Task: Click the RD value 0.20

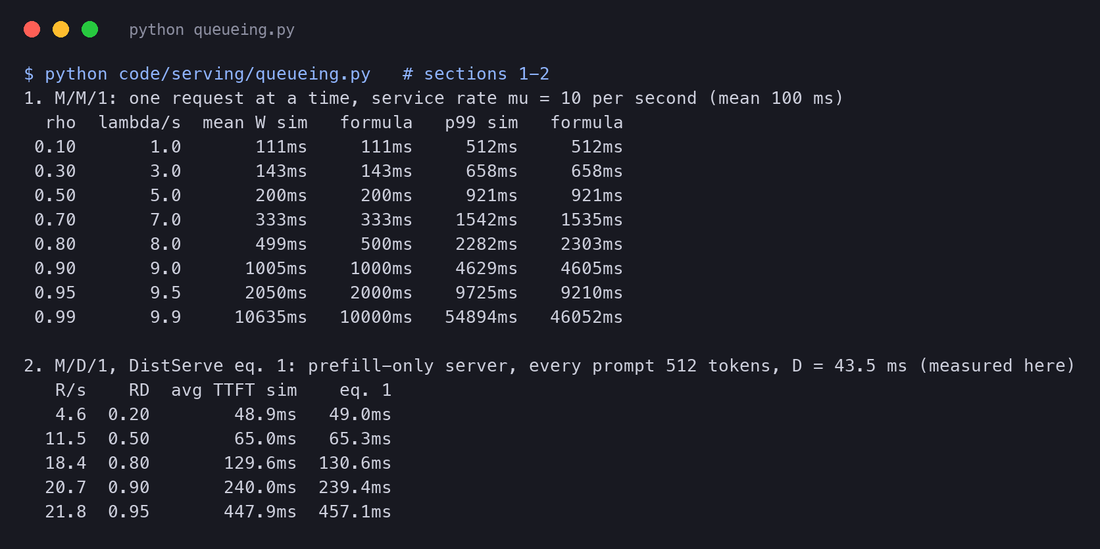Action: pyautogui.click(x=129, y=414)
